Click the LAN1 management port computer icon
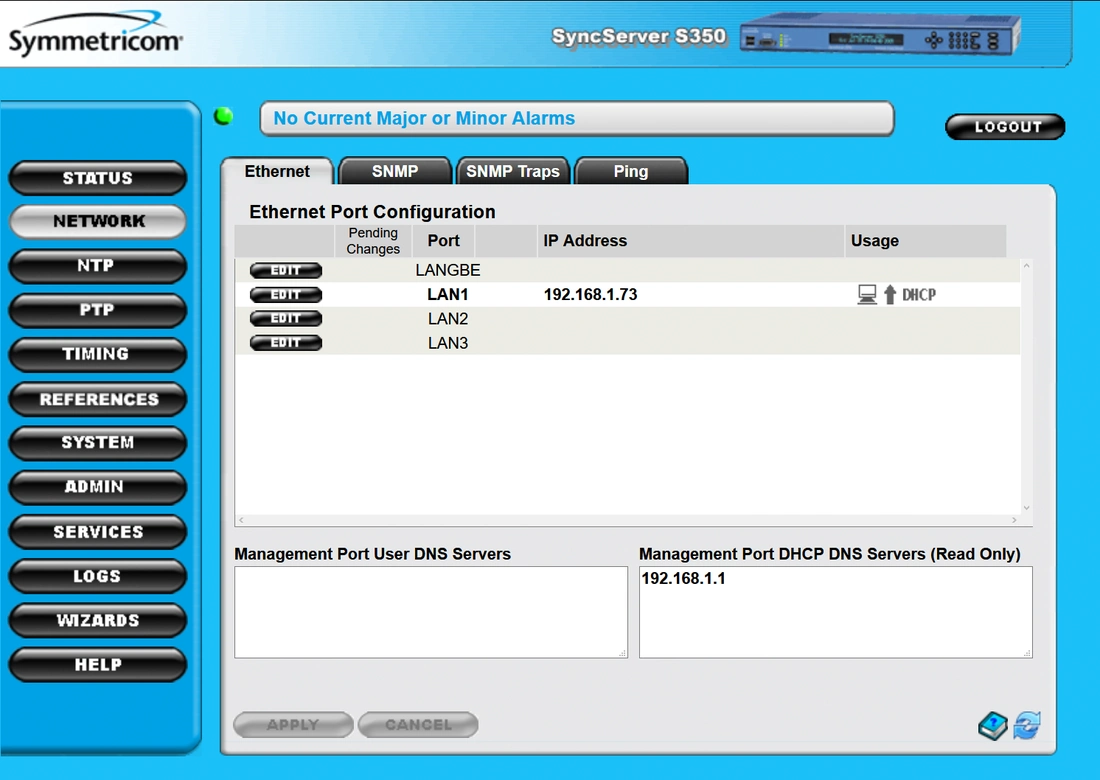This screenshot has width=1100, height=780. point(867,295)
